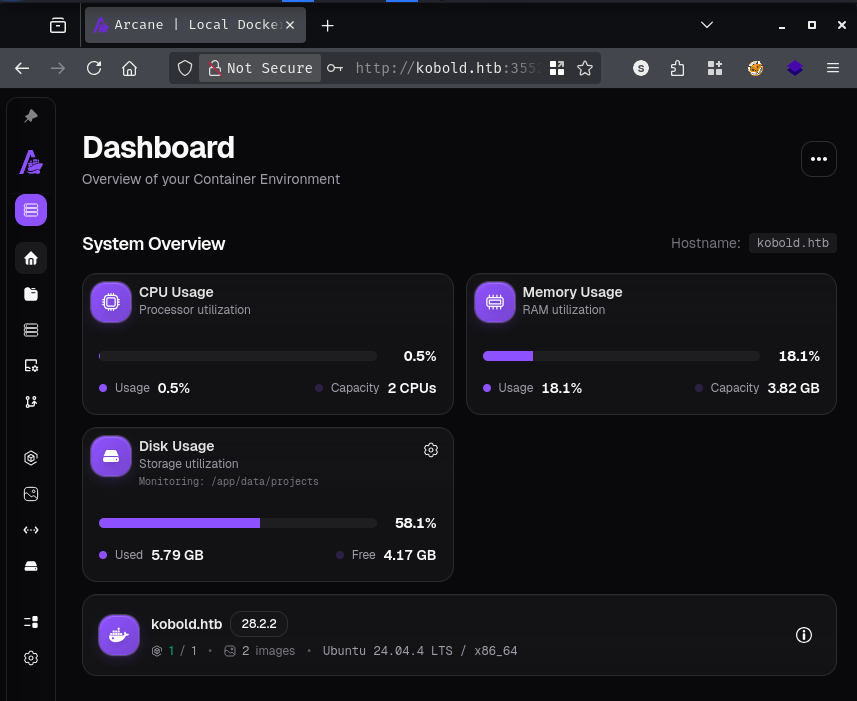This screenshot has width=857, height=701.
Task: Click the 58.1% disk percentage
Action: [415, 523]
